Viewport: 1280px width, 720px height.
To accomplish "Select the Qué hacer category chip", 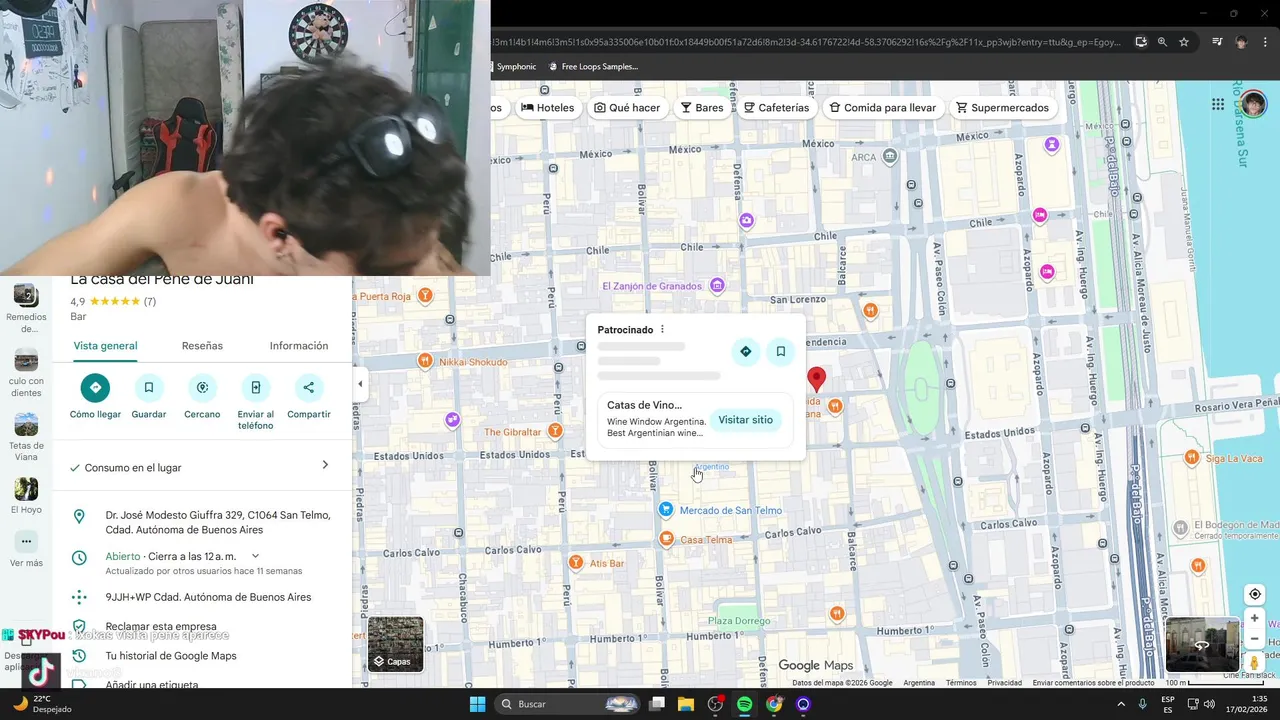I will coord(627,108).
